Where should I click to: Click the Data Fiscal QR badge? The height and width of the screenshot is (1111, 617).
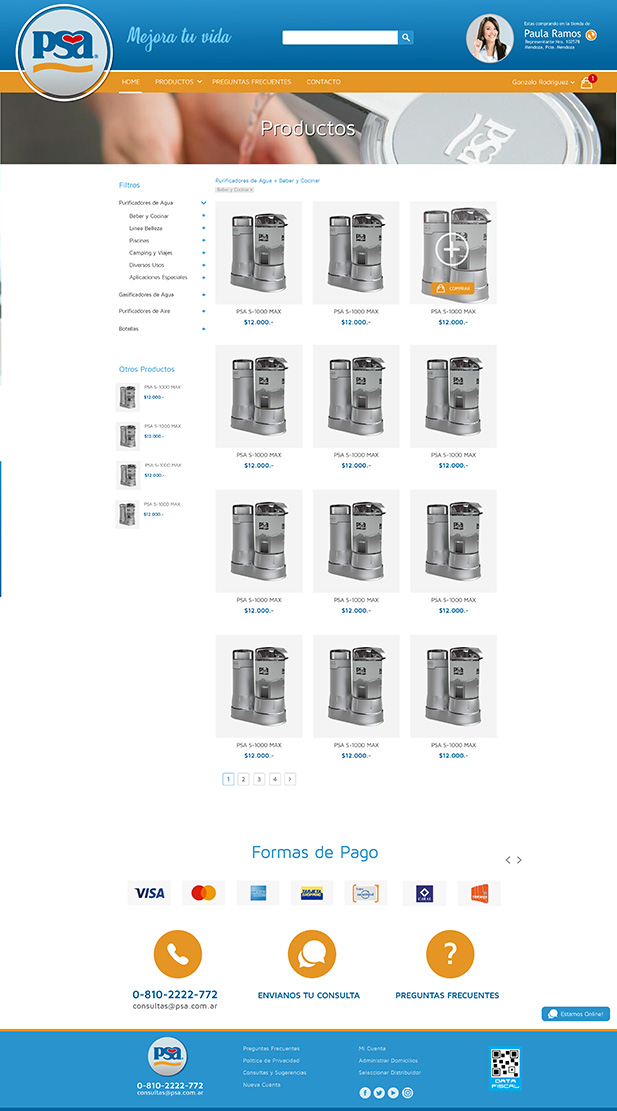click(505, 1068)
